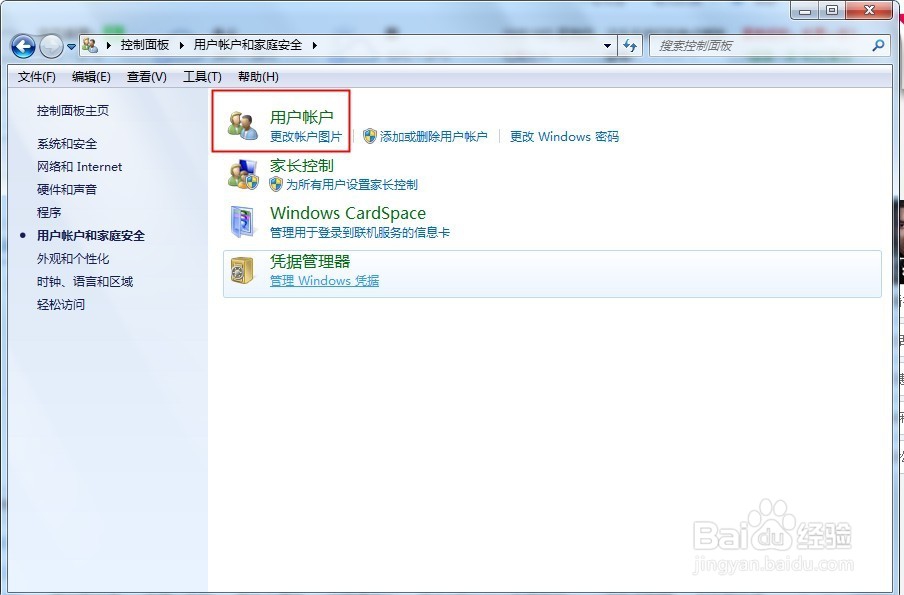Open the 凭据管理器 heading
This screenshot has width=904, height=595.
pos(310,262)
